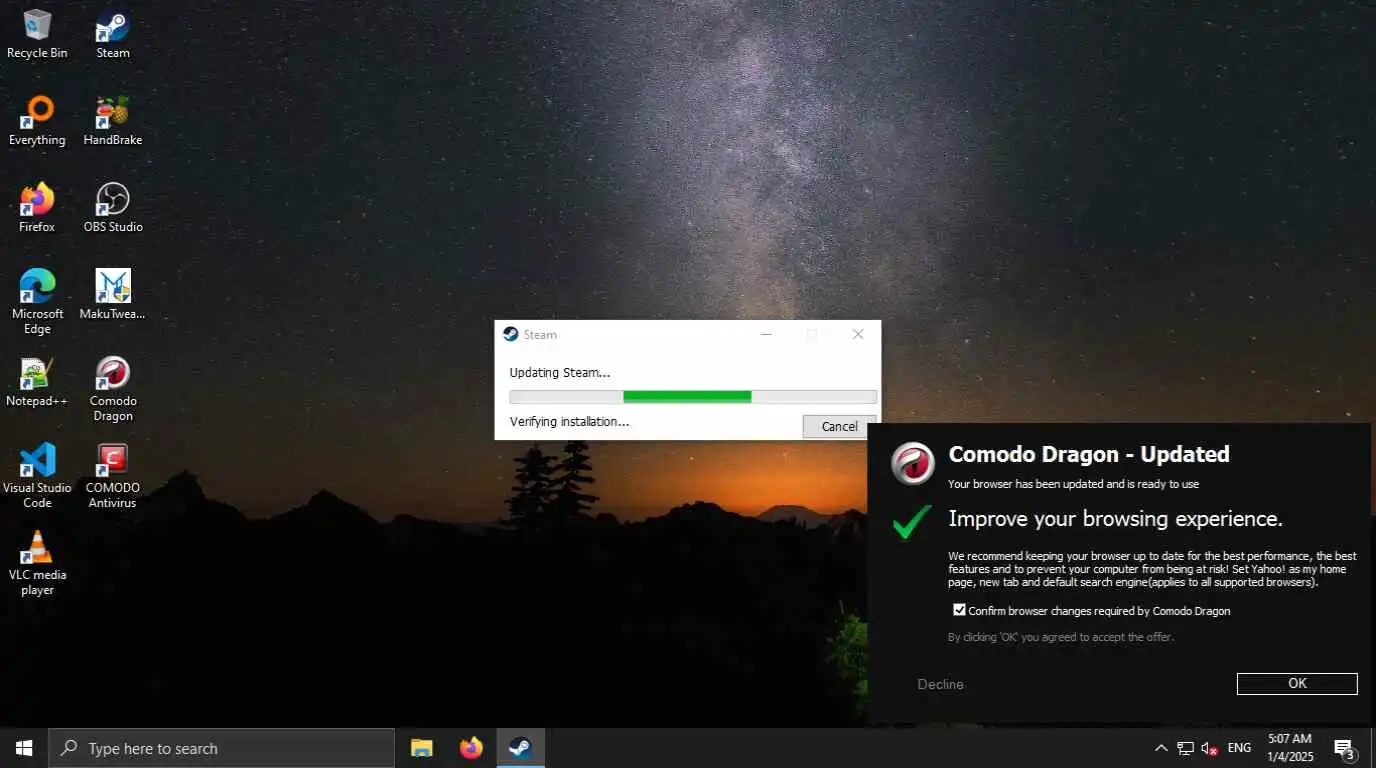Click the green checkmark in Comodo popup
This screenshot has height=768, width=1376.
[911, 521]
